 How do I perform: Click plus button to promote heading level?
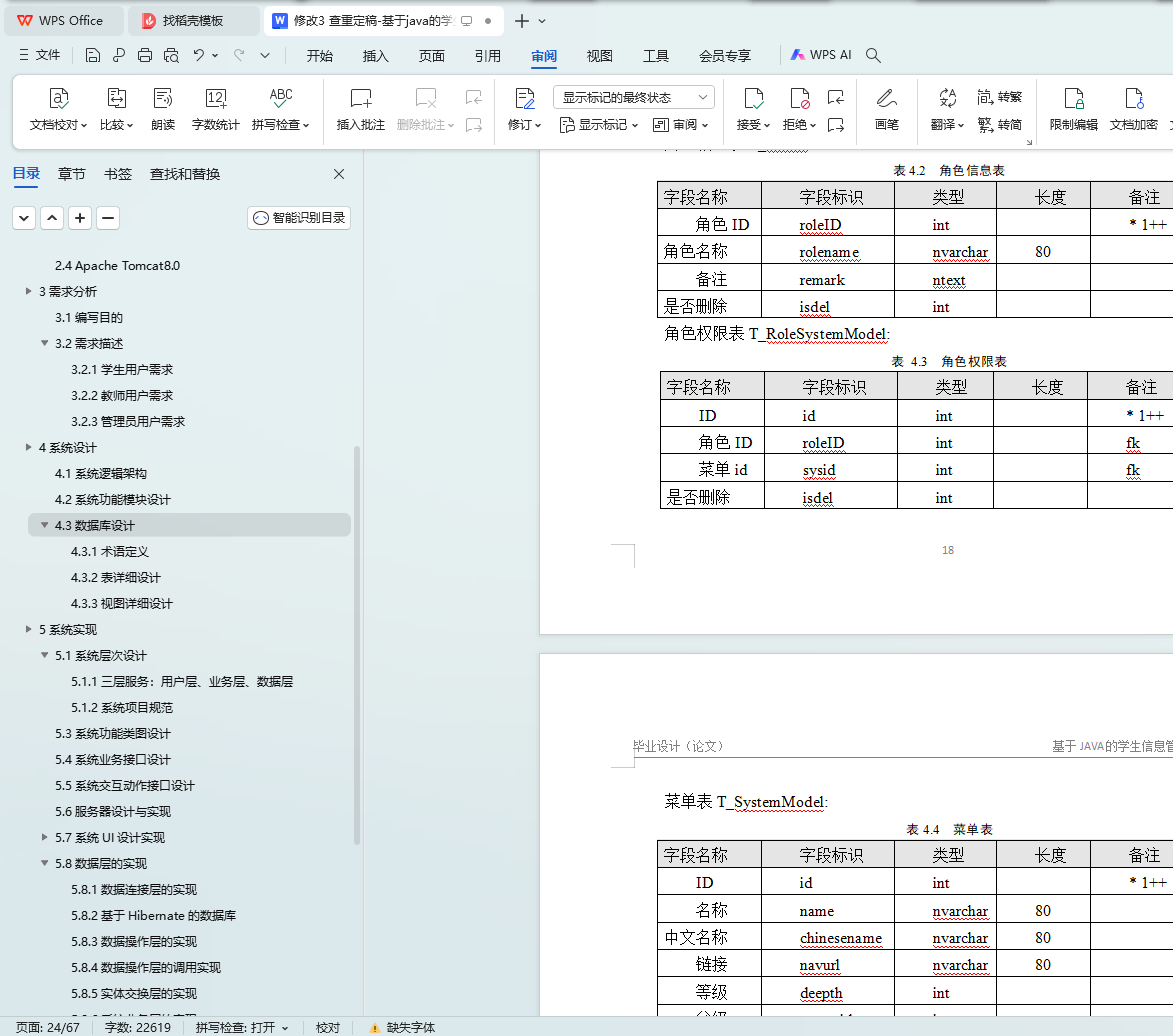tap(80, 218)
